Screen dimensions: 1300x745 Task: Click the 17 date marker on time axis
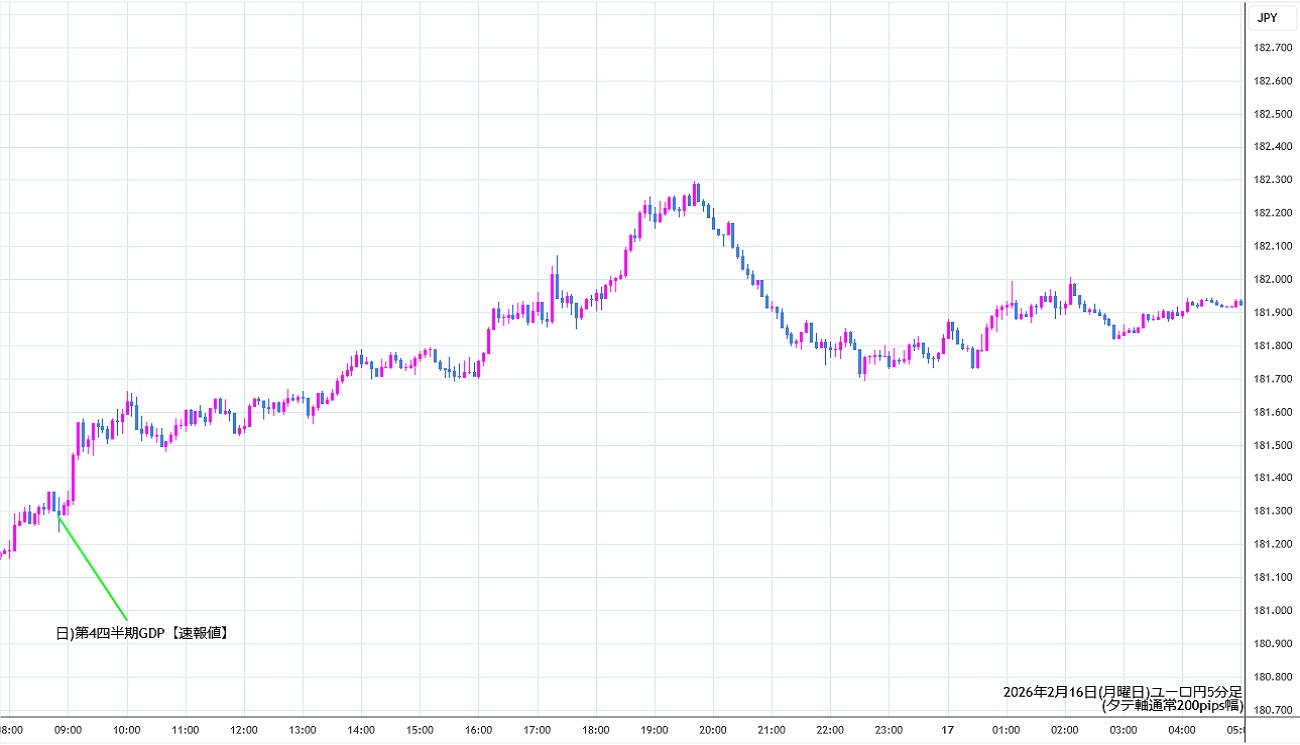click(946, 730)
